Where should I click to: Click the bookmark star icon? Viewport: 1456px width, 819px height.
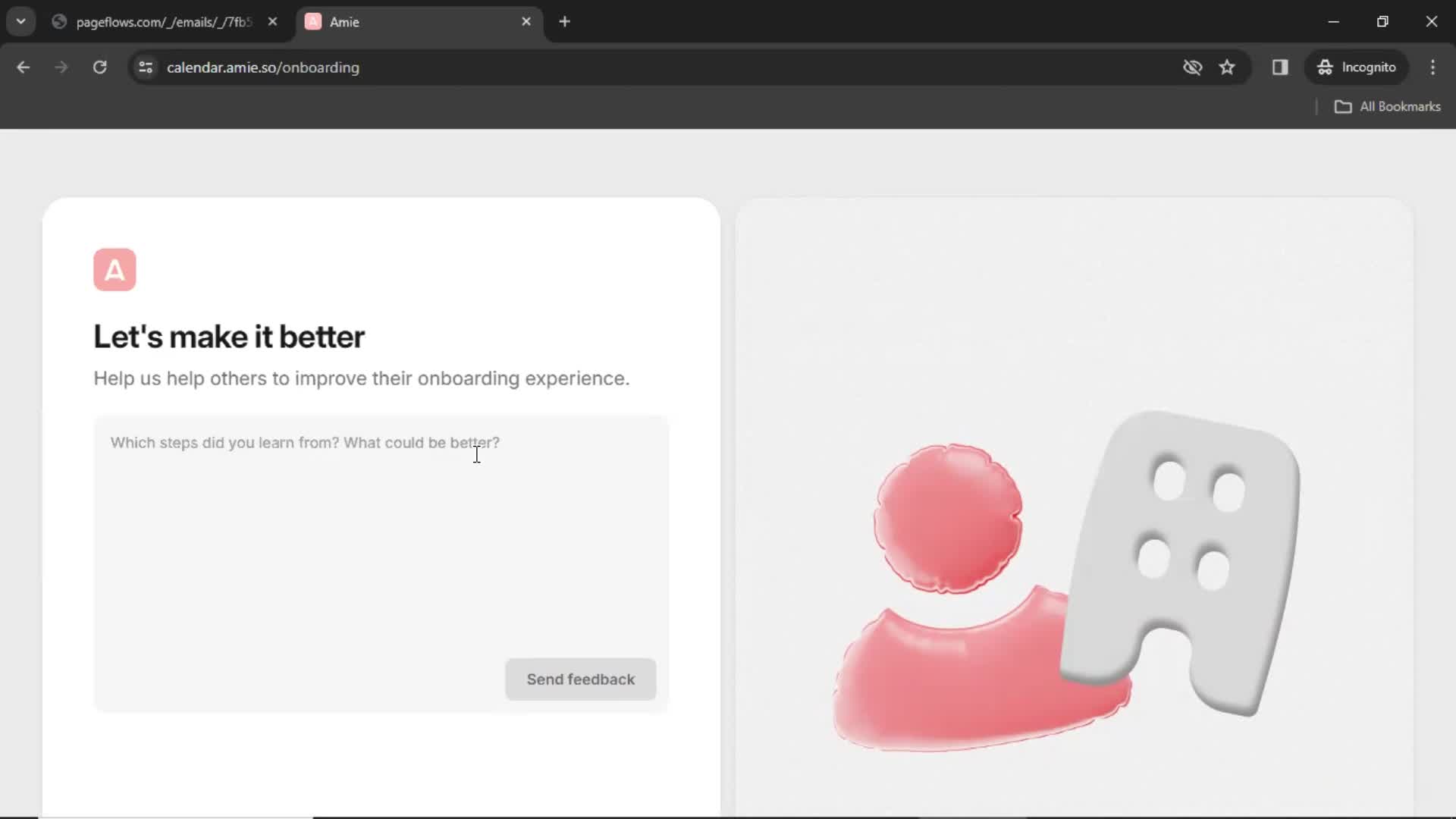(x=1227, y=67)
